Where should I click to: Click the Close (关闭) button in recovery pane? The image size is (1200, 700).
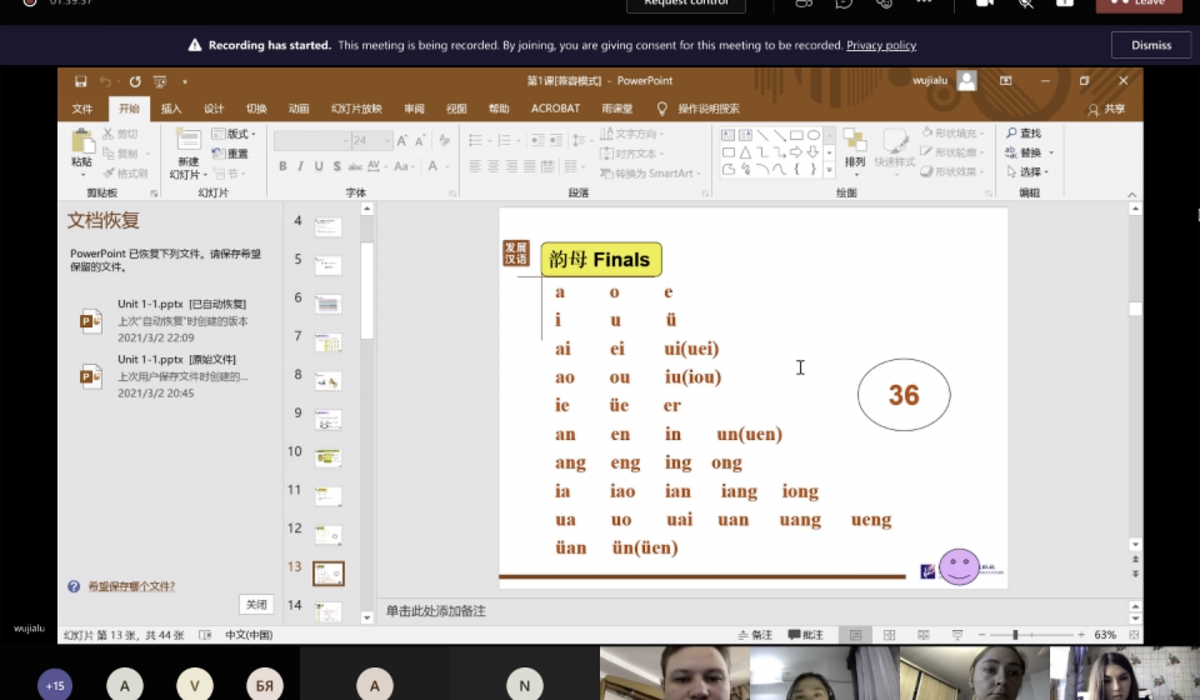256,604
